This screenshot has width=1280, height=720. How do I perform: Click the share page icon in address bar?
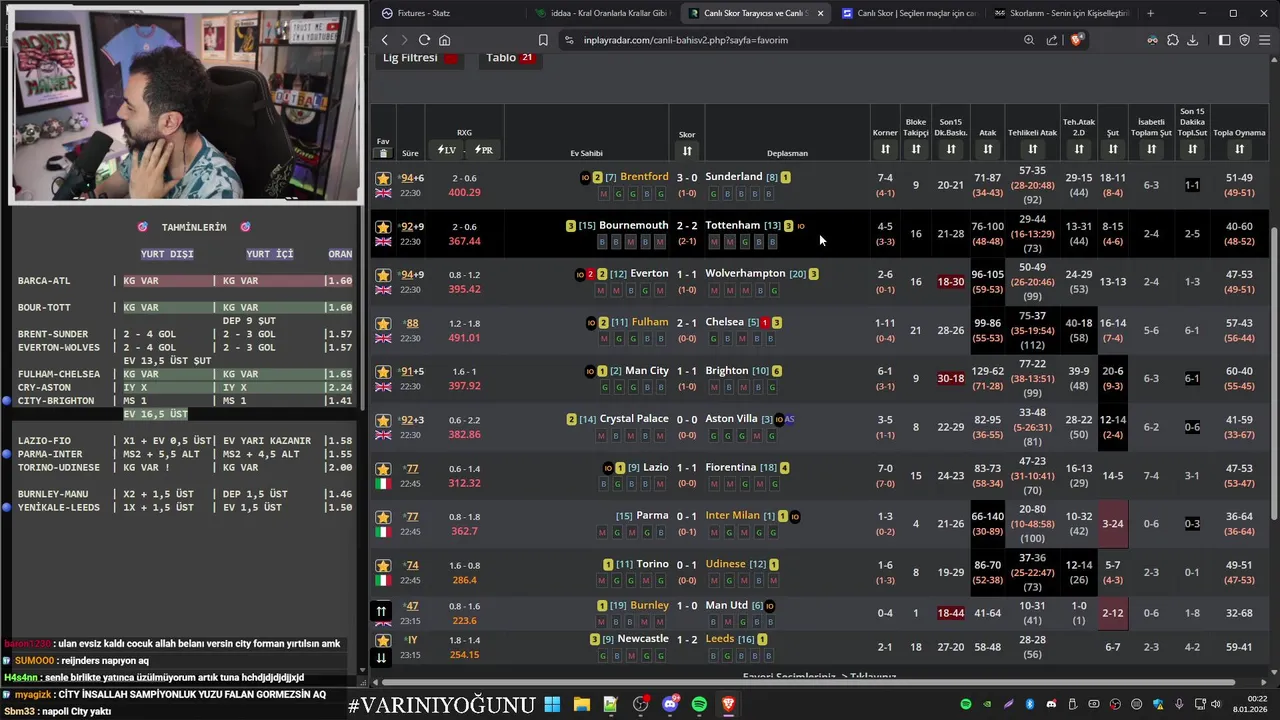(1052, 40)
